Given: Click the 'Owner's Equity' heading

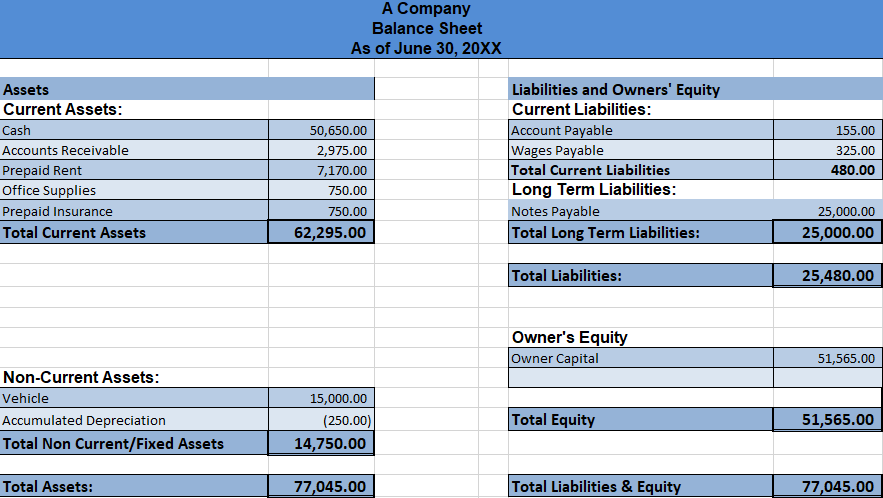Looking at the screenshot, I should click(569, 337).
